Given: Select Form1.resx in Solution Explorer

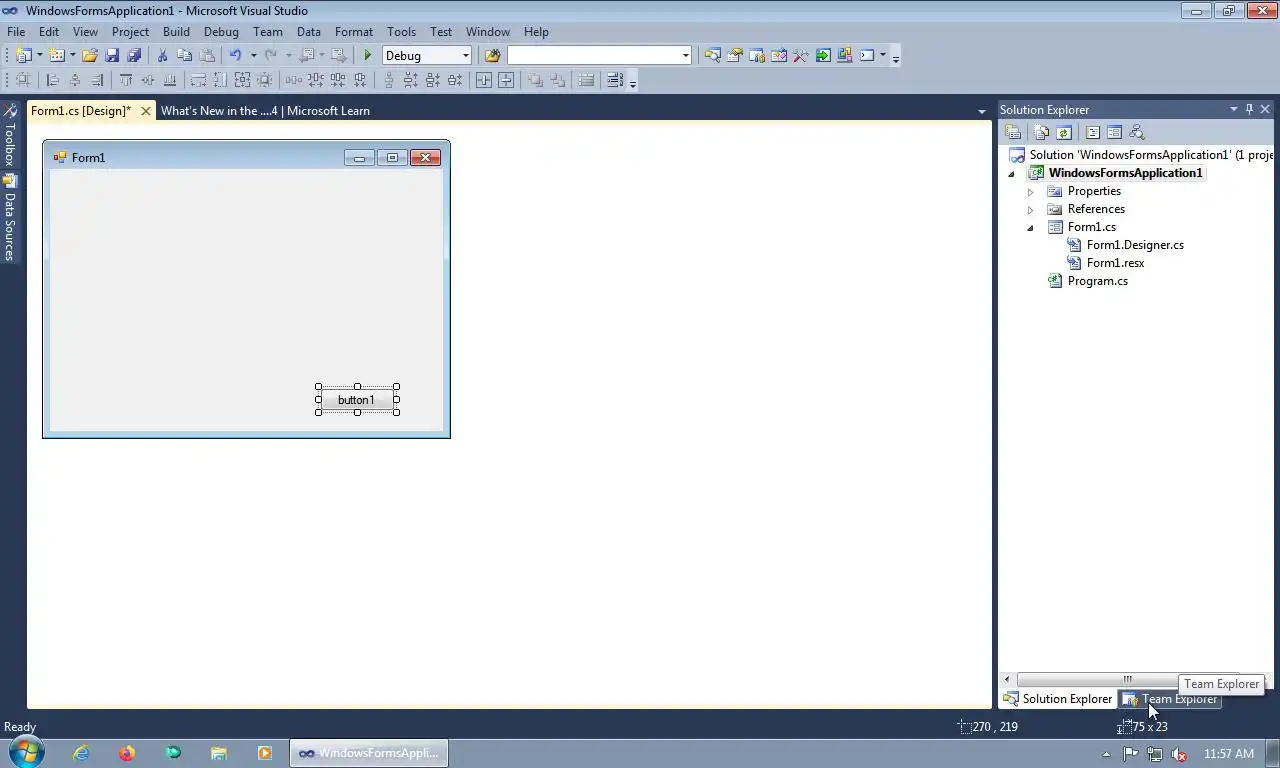Looking at the screenshot, I should (1115, 263).
